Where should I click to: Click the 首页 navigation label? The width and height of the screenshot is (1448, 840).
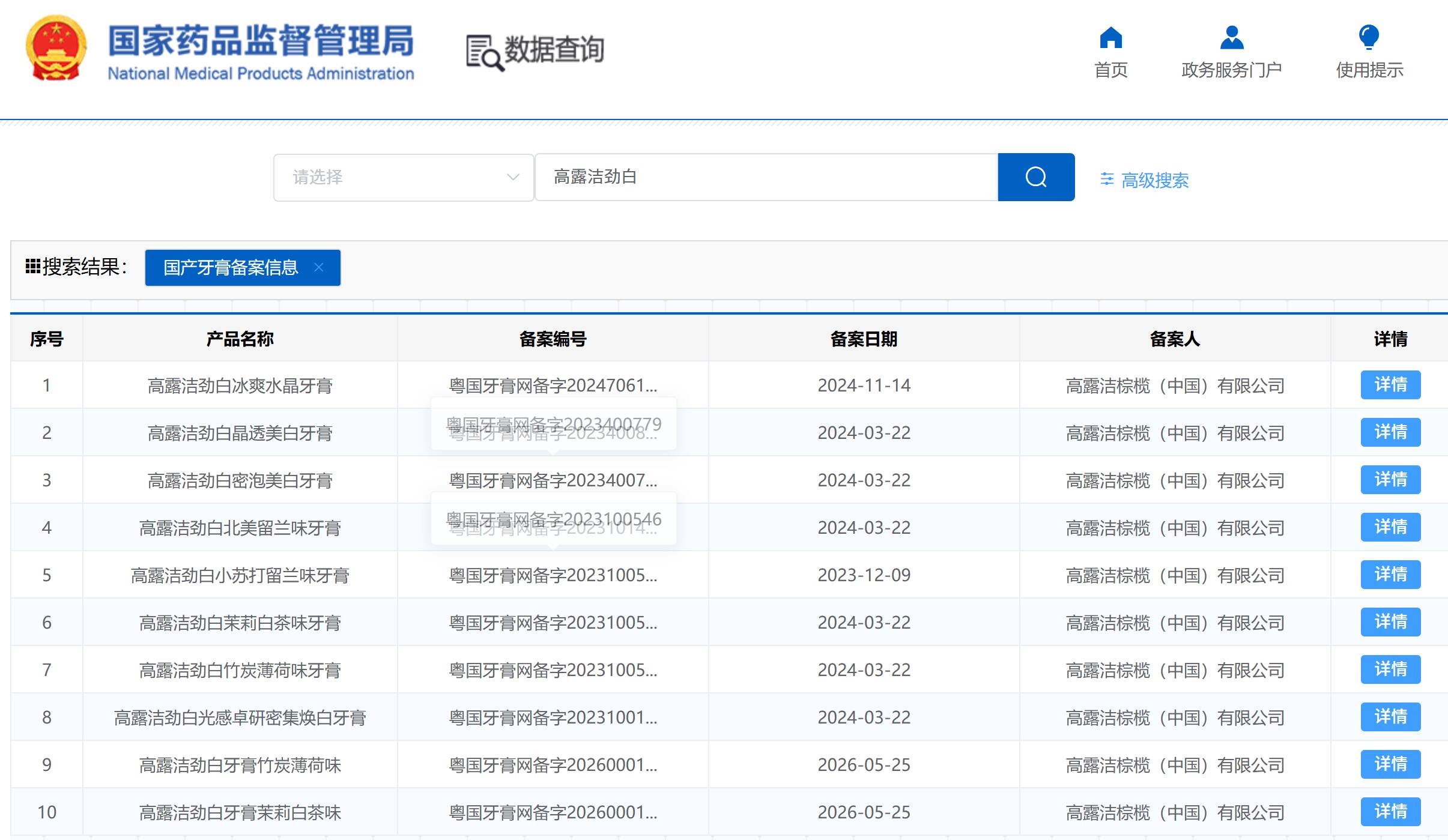[1110, 70]
